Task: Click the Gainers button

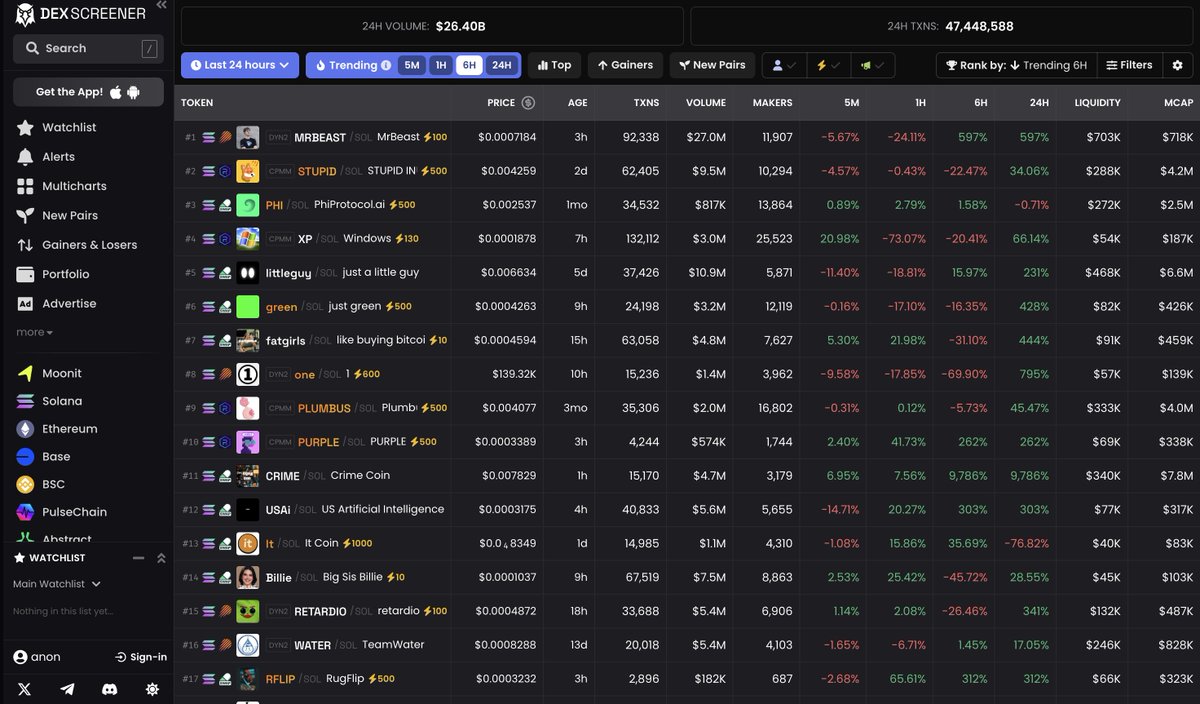Action: click(625, 65)
